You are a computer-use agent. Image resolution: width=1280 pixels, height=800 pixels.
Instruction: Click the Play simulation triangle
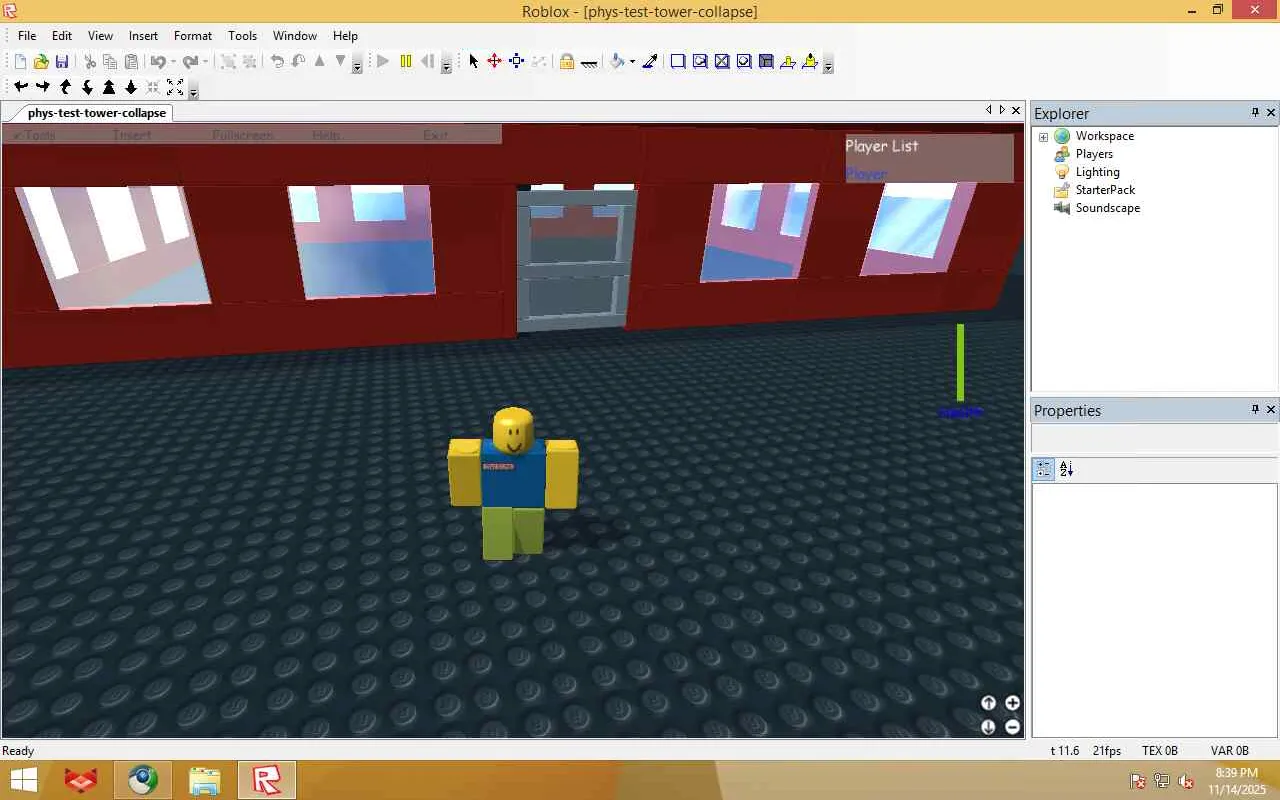(x=383, y=62)
